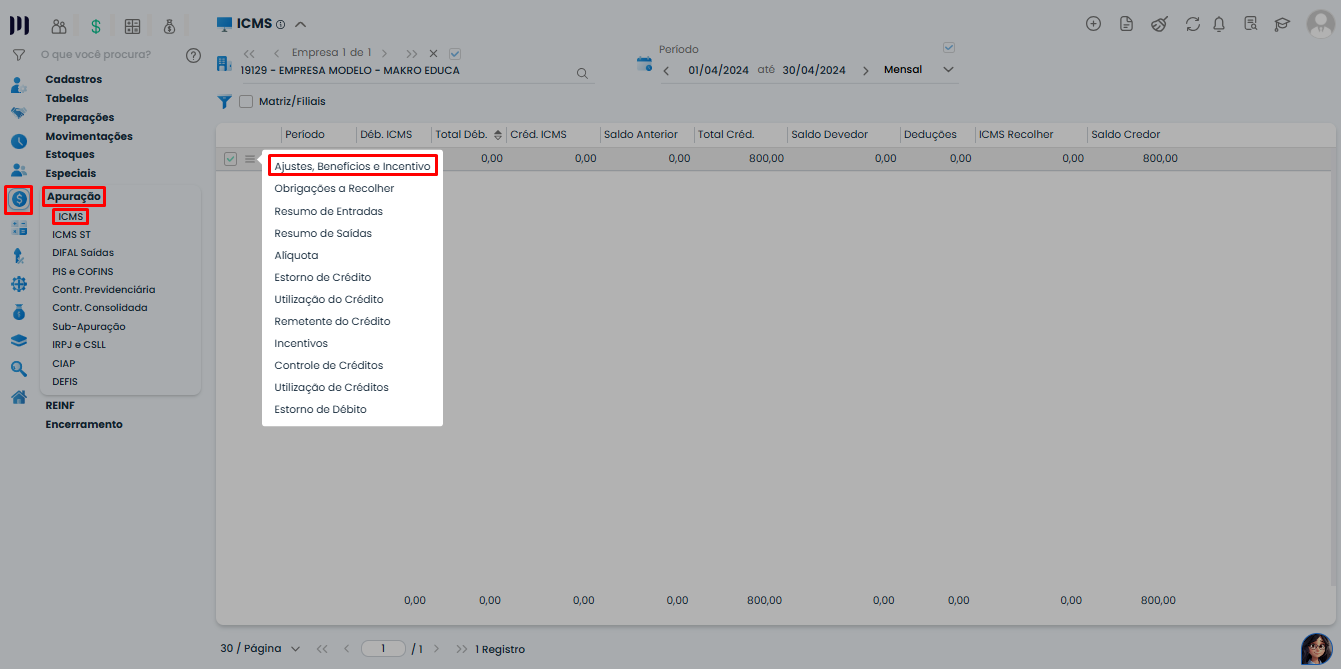The height and width of the screenshot is (669, 1341).
Task: Open the calculator module icon
Action: click(x=132, y=26)
